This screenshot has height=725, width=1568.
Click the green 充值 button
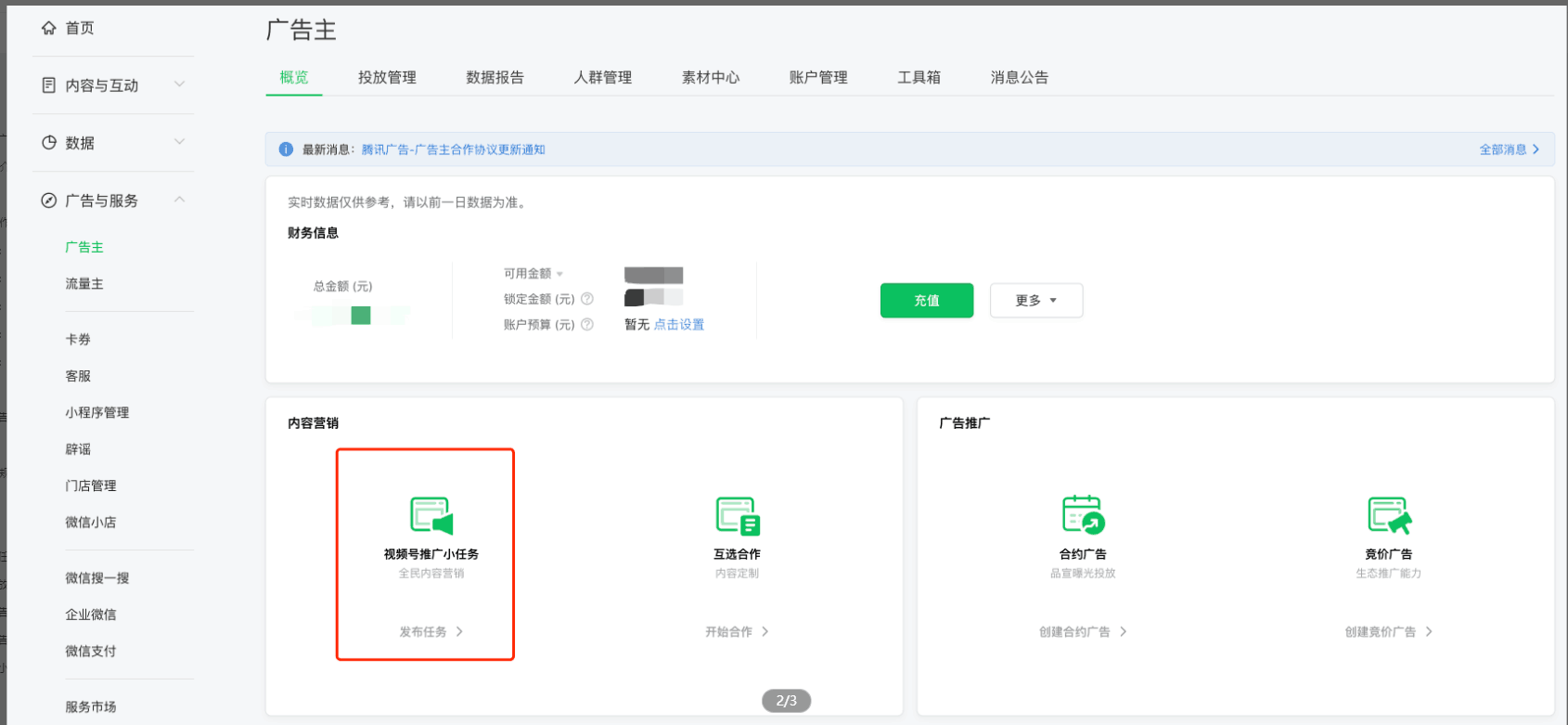coord(927,301)
